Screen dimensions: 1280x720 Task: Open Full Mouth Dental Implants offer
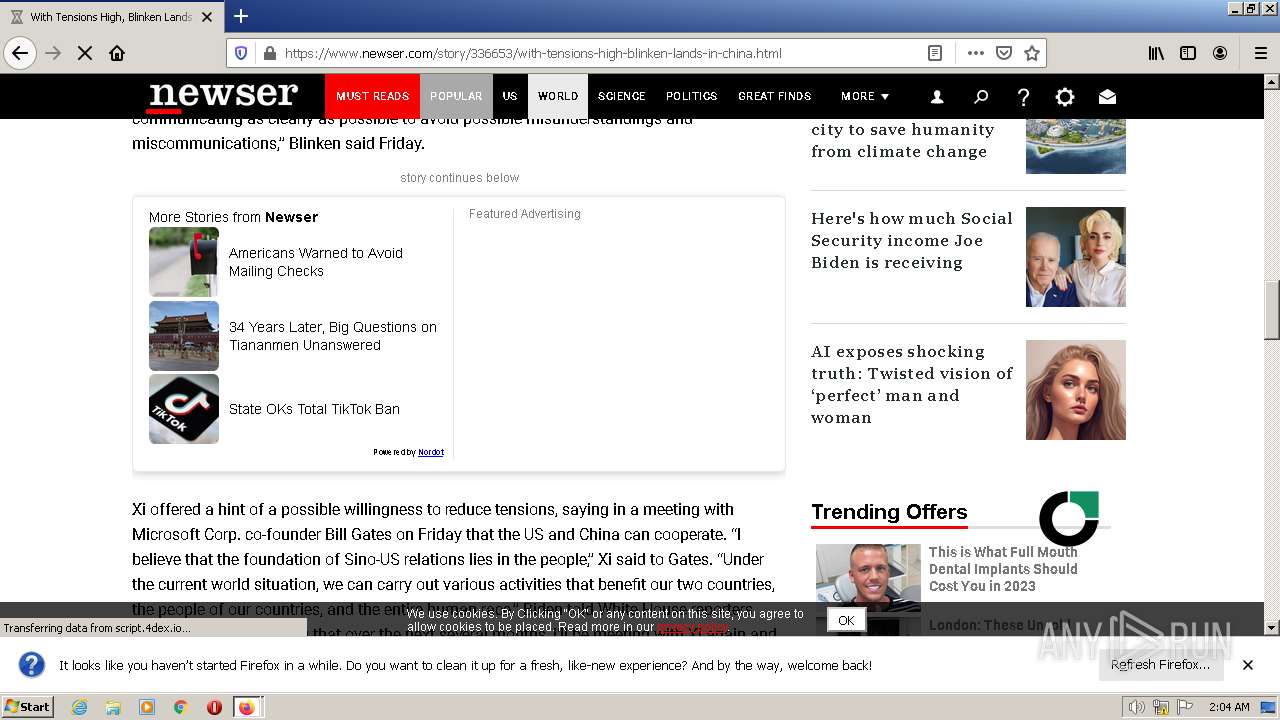pyautogui.click(x=1003, y=569)
